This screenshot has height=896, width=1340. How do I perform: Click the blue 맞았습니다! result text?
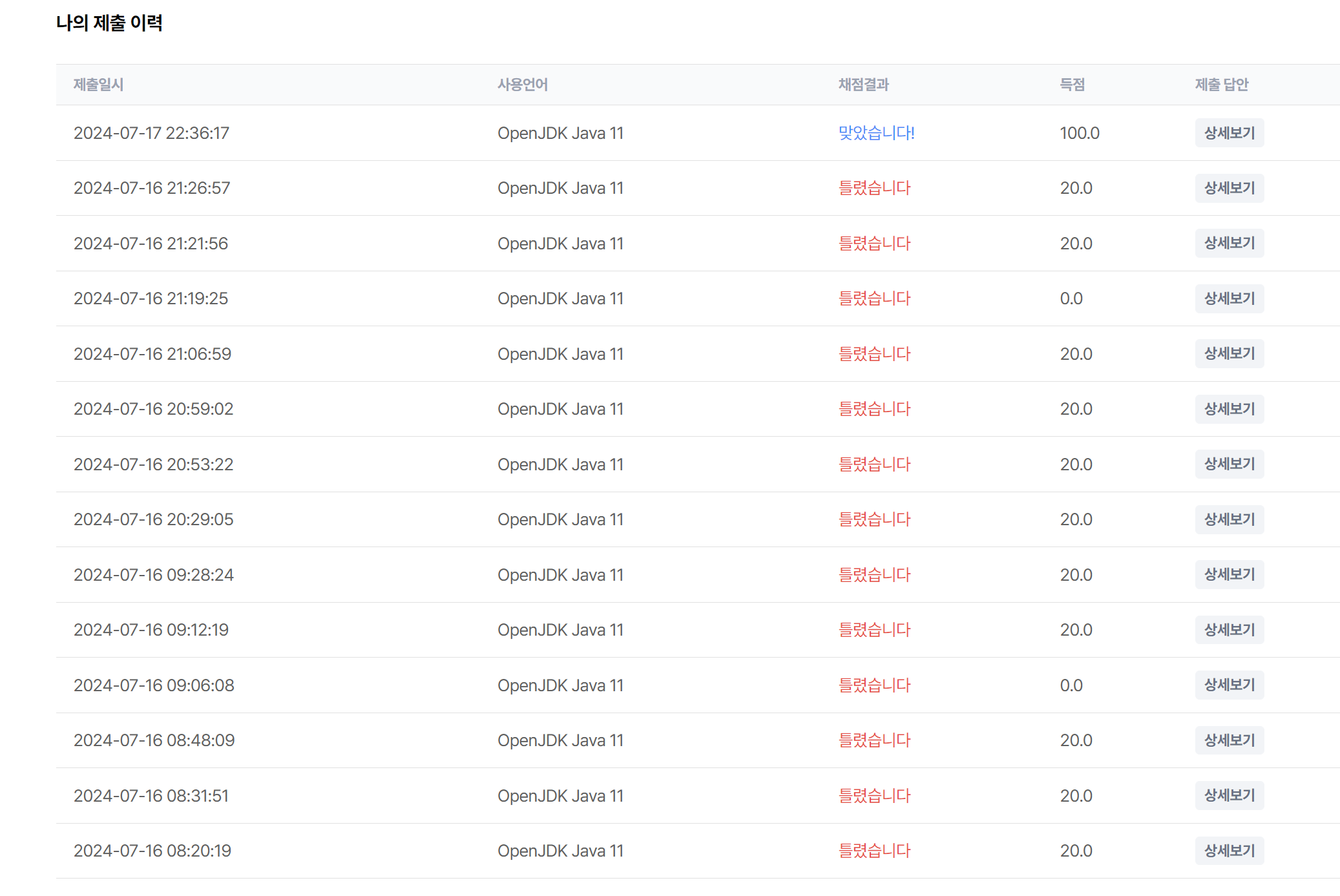coord(876,133)
